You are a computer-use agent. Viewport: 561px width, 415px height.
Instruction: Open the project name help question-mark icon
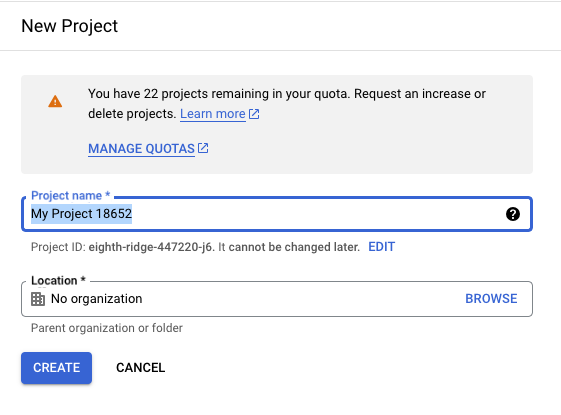click(x=513, y=214)
